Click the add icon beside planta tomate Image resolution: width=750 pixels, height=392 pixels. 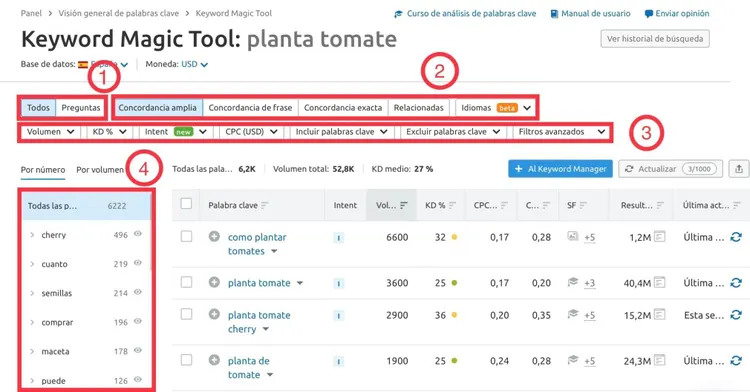214,282
